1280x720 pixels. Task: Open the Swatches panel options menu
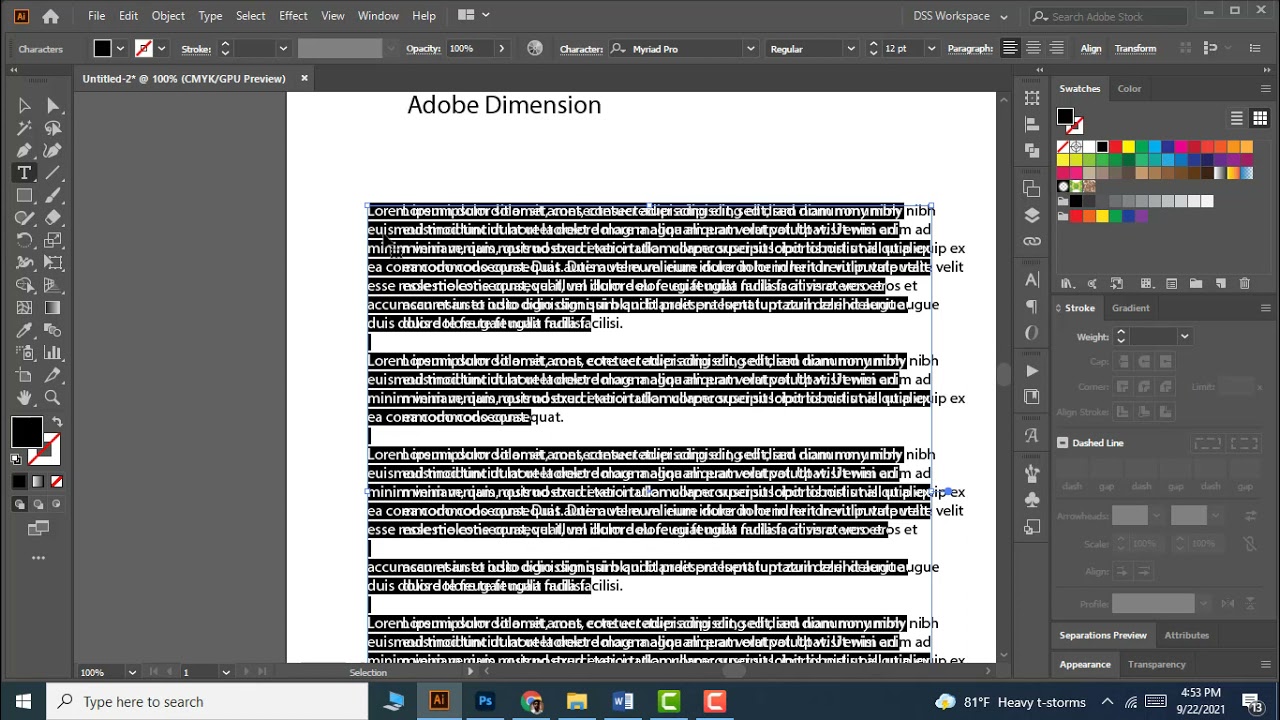[x=1265, y=89]
